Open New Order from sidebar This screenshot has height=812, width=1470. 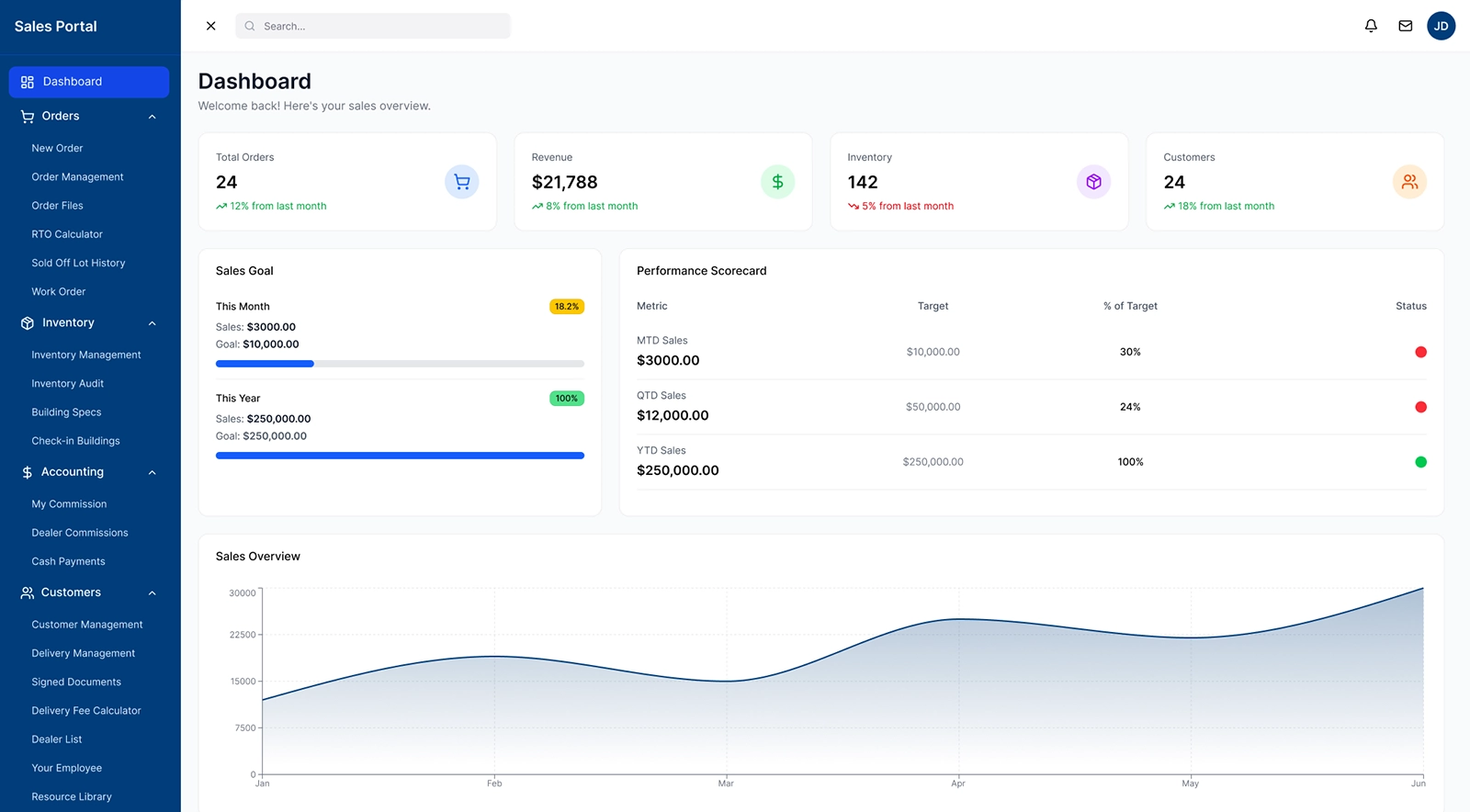(57, 148)
